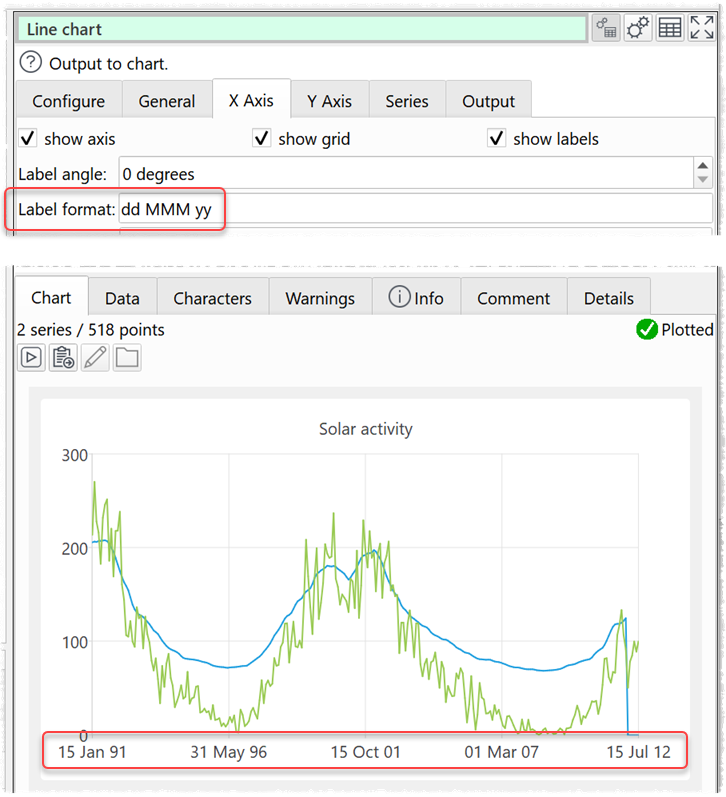Switch to the Comment tab
Image resolution: width=726 pixels, height=797 pixels.
click(513, 298)
